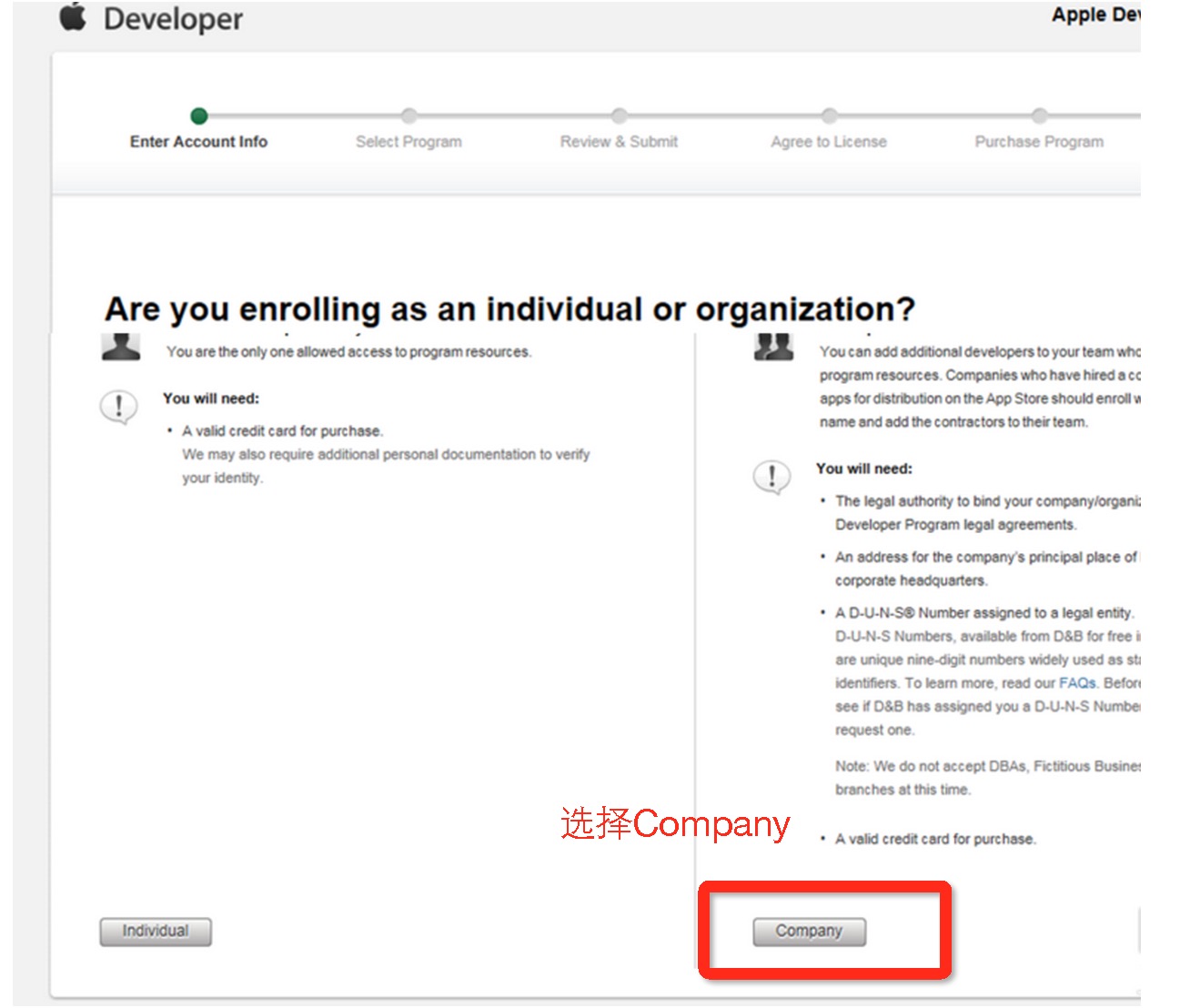Click 'A D-U-N-S® Number assigned to a legal entity' text
The width and height of the screenshot is (1190, 1008).
pyautogui.click(x=984, y=613)
